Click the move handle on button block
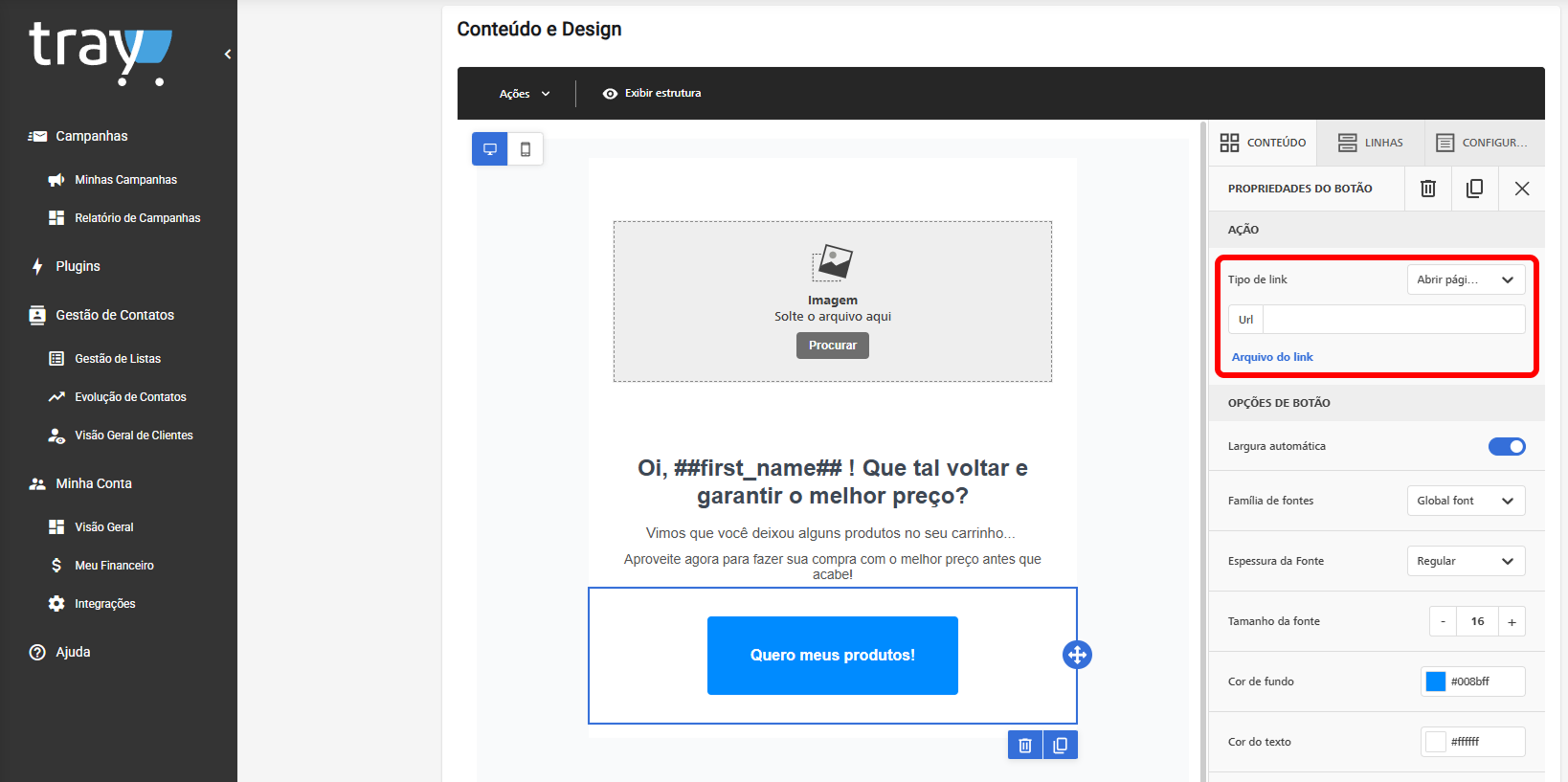This screenshot has width=1568, height=782. [1077, 655]
